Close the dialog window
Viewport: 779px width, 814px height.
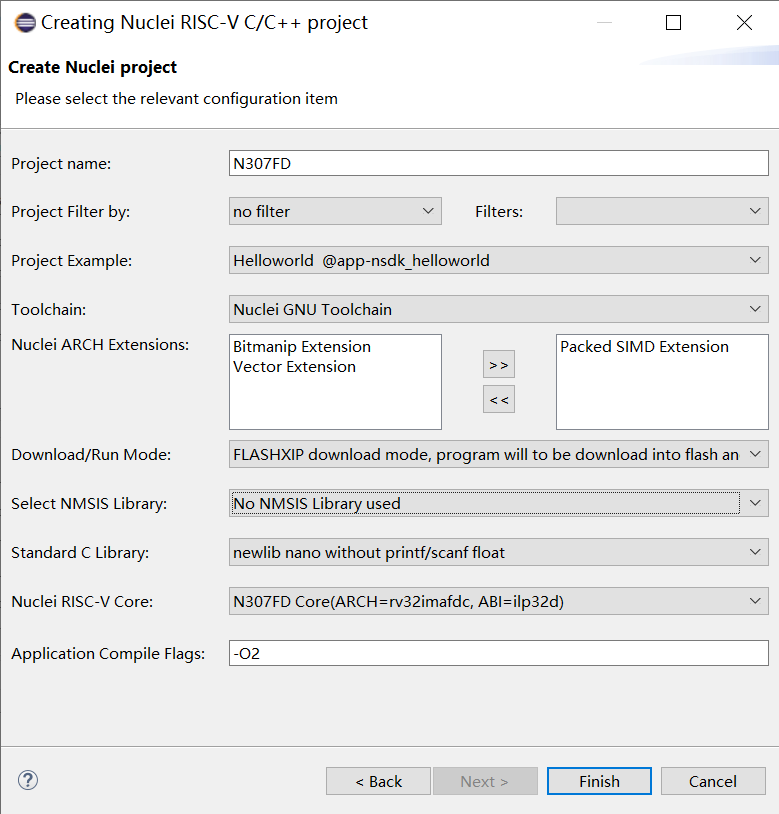[x=744, y=22]
